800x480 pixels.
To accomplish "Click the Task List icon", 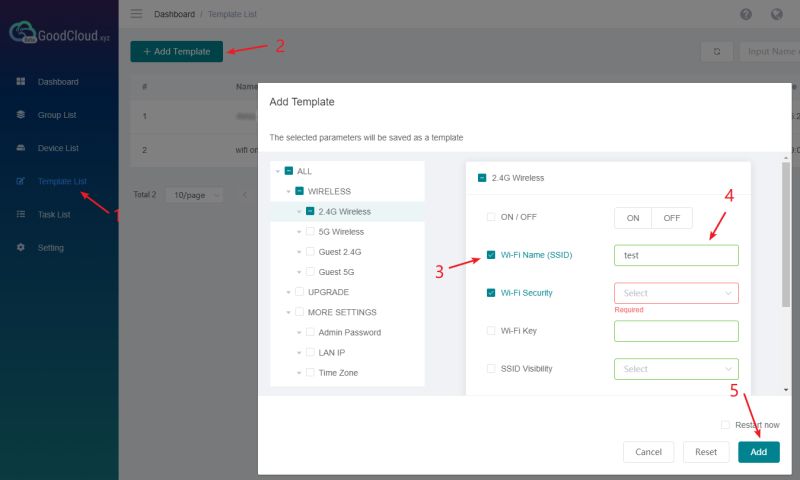I will pyautogui.click(x=20, y=214).
